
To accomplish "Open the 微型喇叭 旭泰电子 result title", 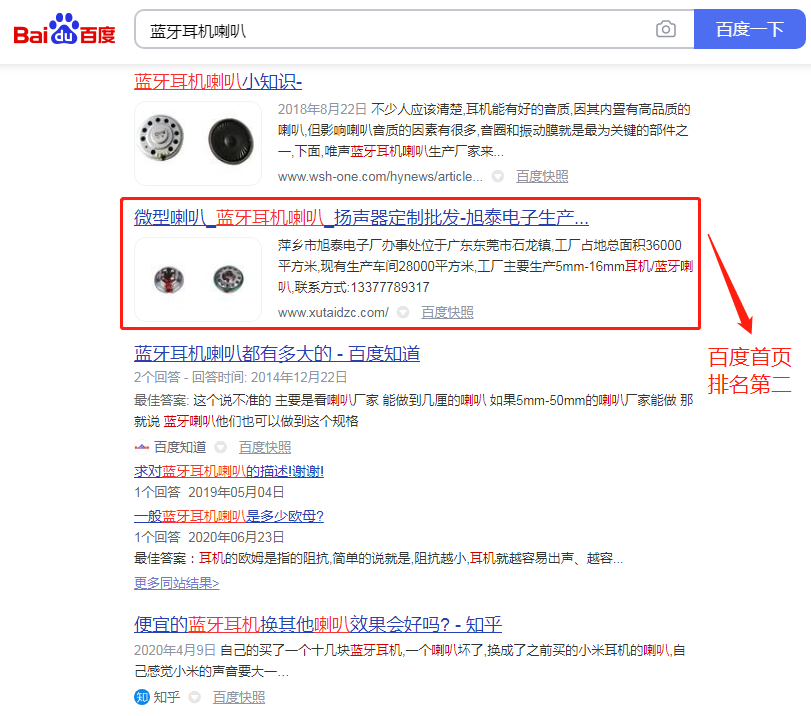I will coord(361,218).
